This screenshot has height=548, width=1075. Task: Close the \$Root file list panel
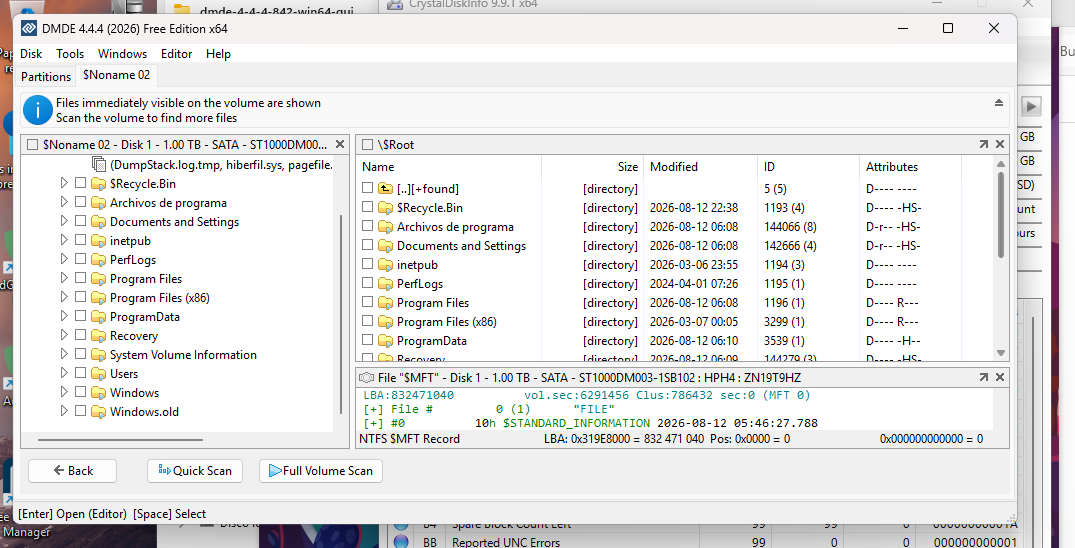pyautogui.click(x=1000, y=145)
